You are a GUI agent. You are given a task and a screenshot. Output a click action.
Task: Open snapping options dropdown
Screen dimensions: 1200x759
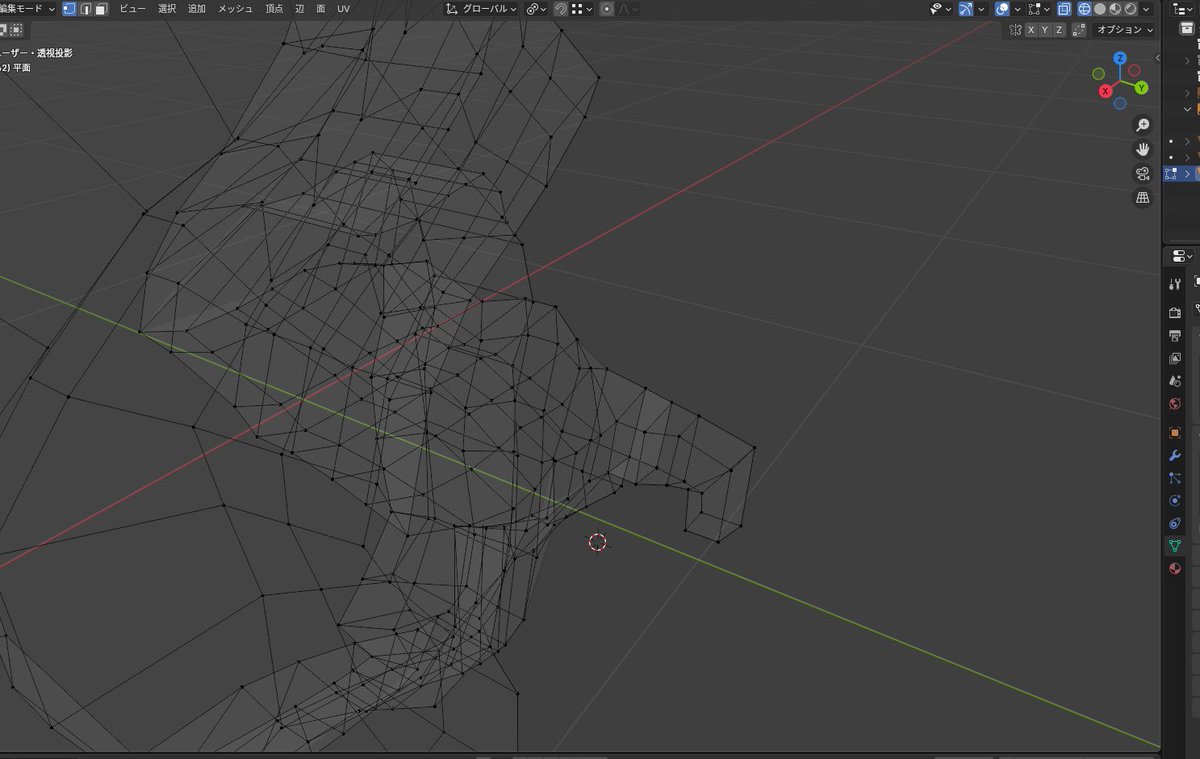pos(582,9)
